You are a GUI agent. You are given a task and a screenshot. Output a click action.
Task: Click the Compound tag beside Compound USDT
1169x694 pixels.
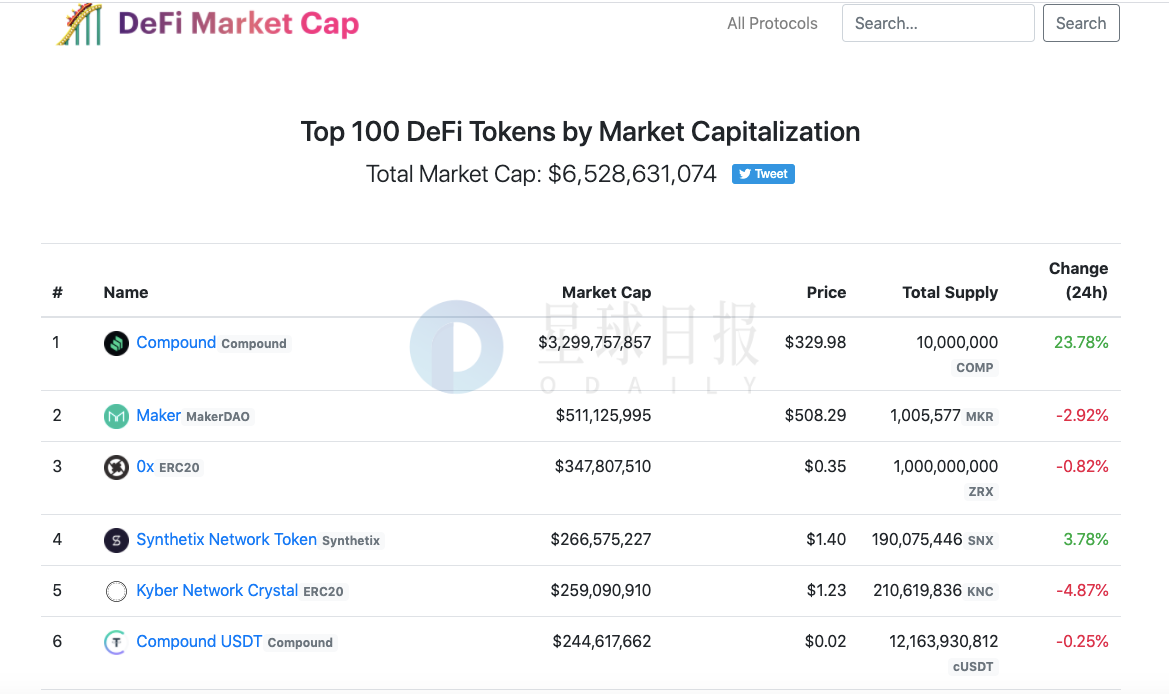[x=300, y=643]
